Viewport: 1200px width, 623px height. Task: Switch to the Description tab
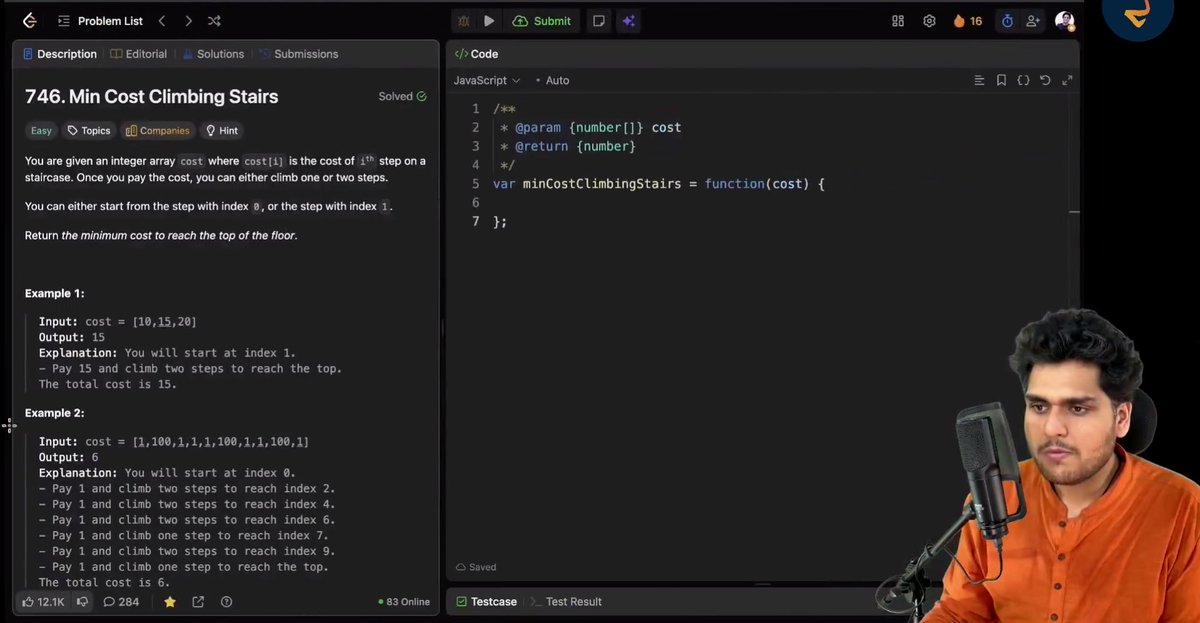[60, 54]
